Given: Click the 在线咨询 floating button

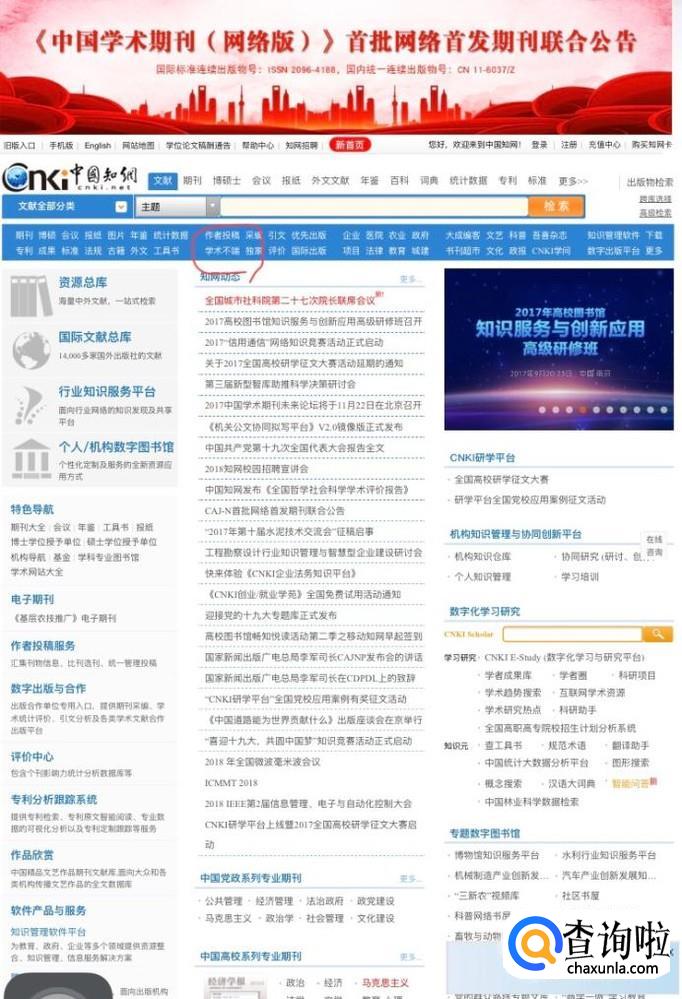Looking at the screenshot, I should click(654, 545).
